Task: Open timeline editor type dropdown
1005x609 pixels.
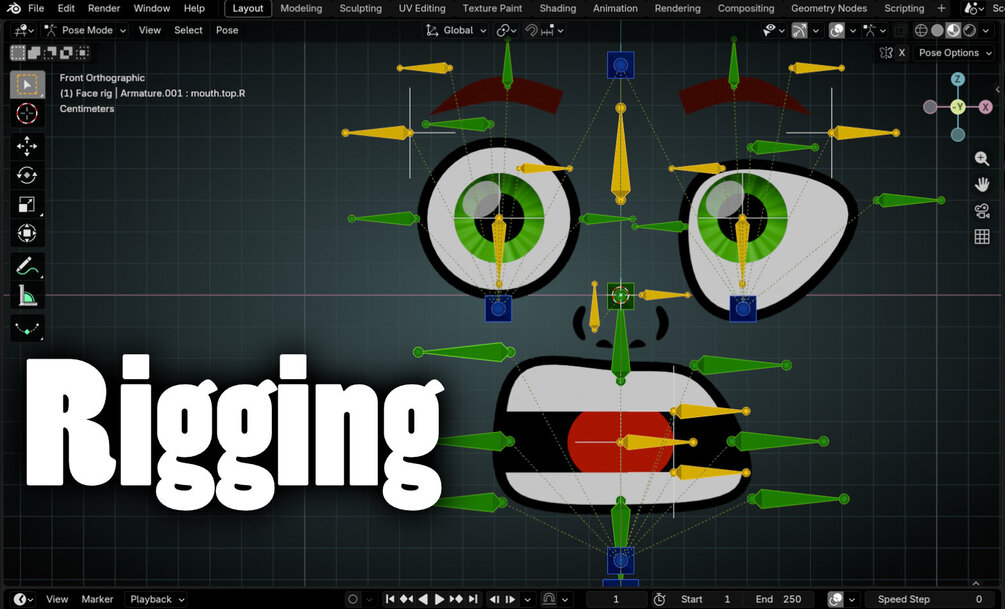Action: click(24, 599)
